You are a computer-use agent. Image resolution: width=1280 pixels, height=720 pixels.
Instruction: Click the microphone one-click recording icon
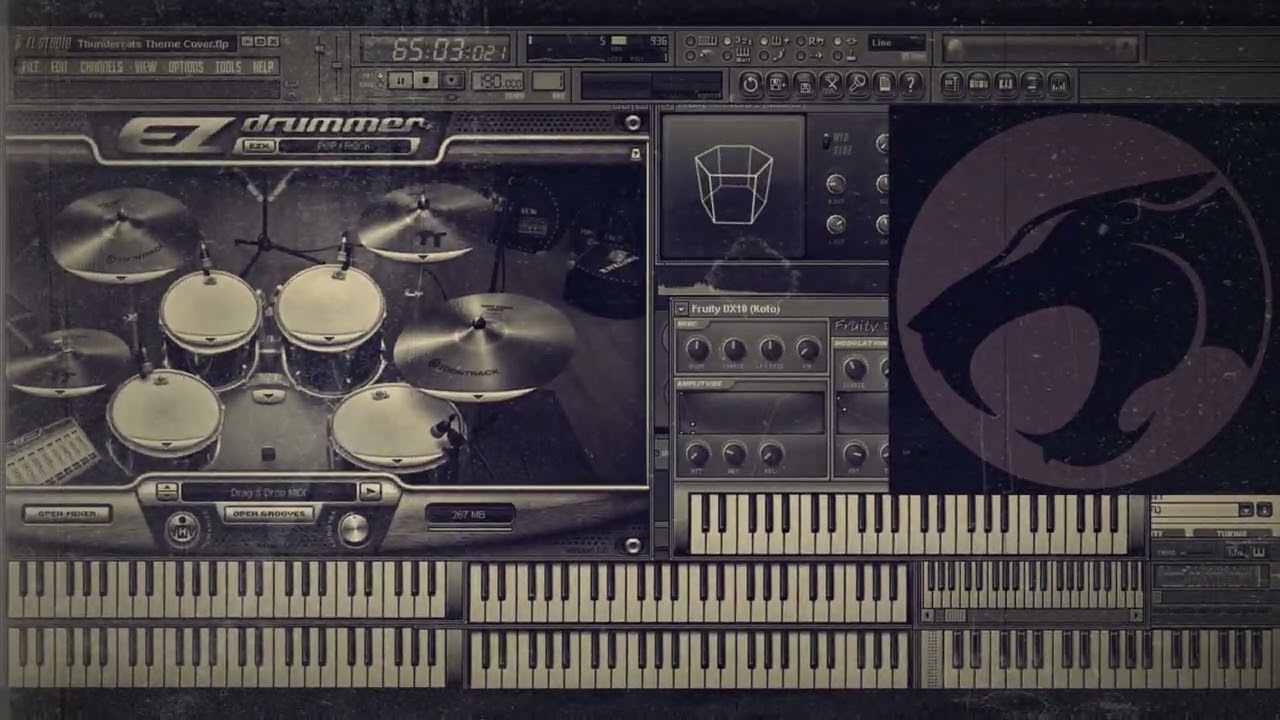pos(857,83)
